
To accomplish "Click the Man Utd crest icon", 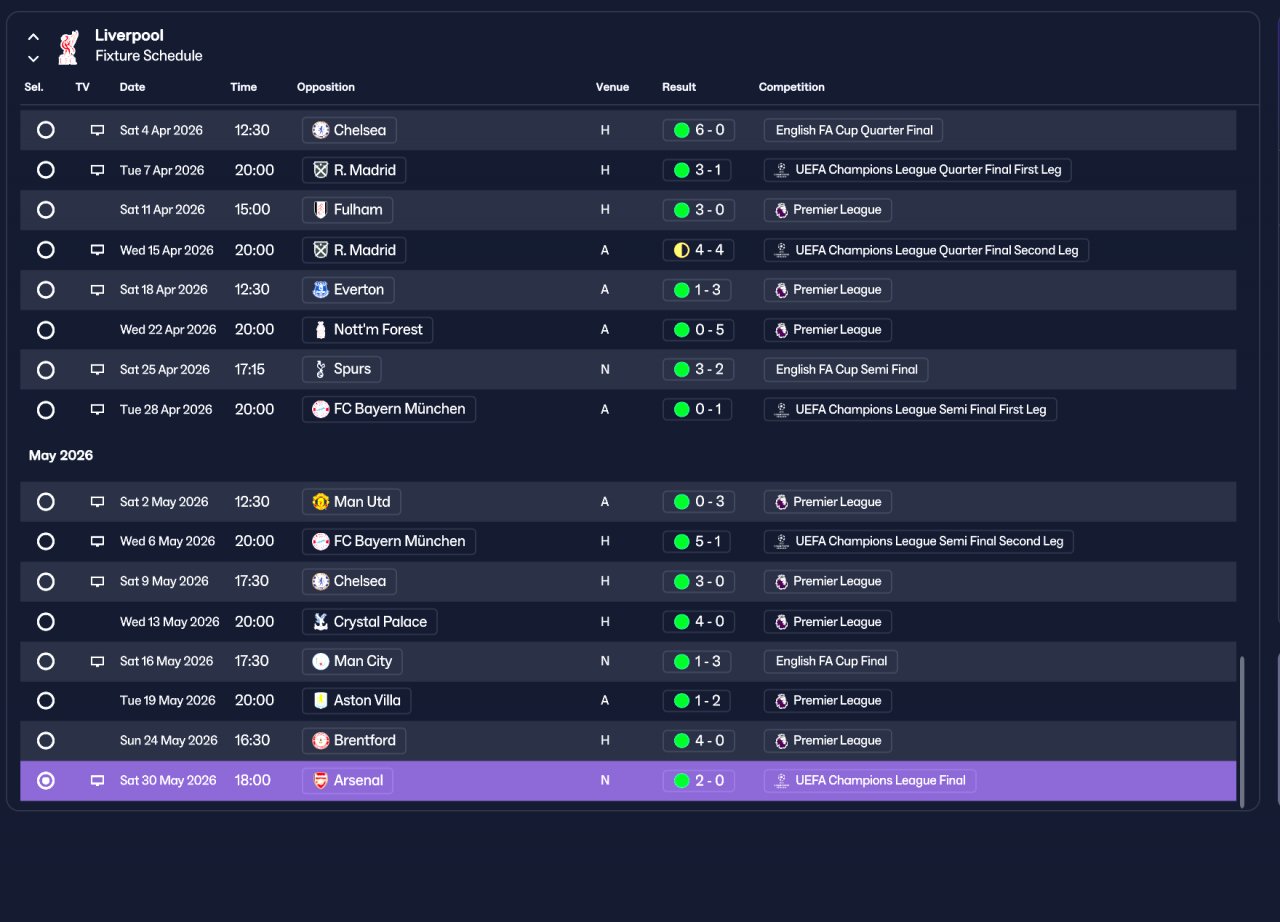I will pos(320,502).
